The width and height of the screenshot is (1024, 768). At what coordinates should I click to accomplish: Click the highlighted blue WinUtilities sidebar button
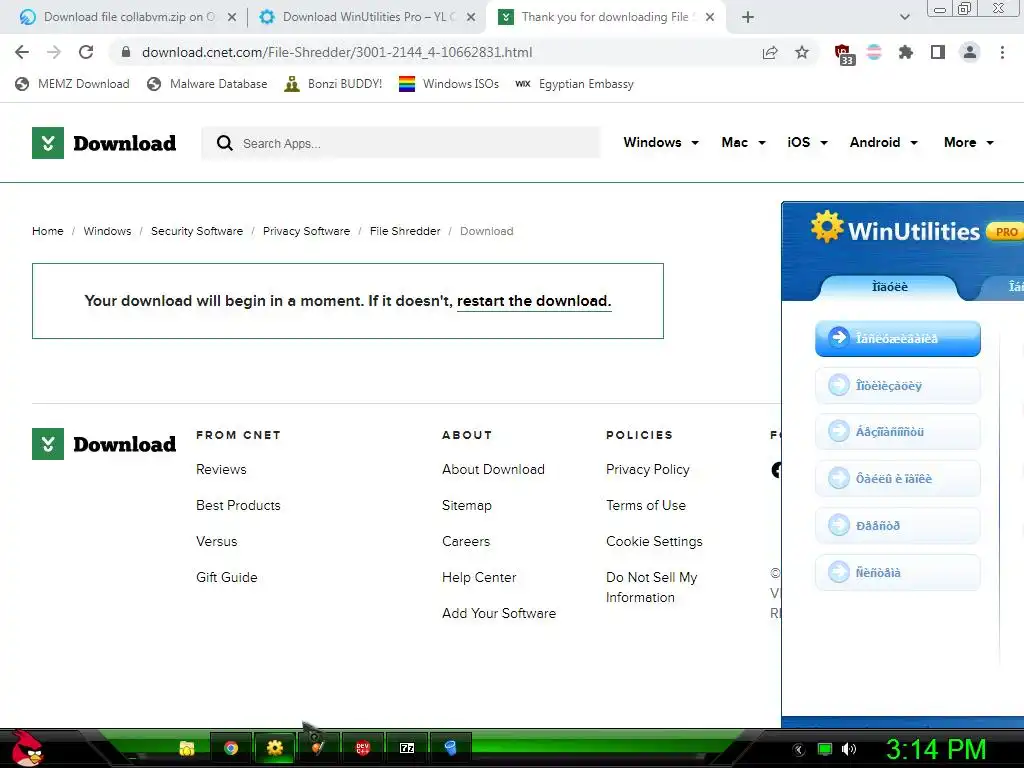click(x=897, y=338)
